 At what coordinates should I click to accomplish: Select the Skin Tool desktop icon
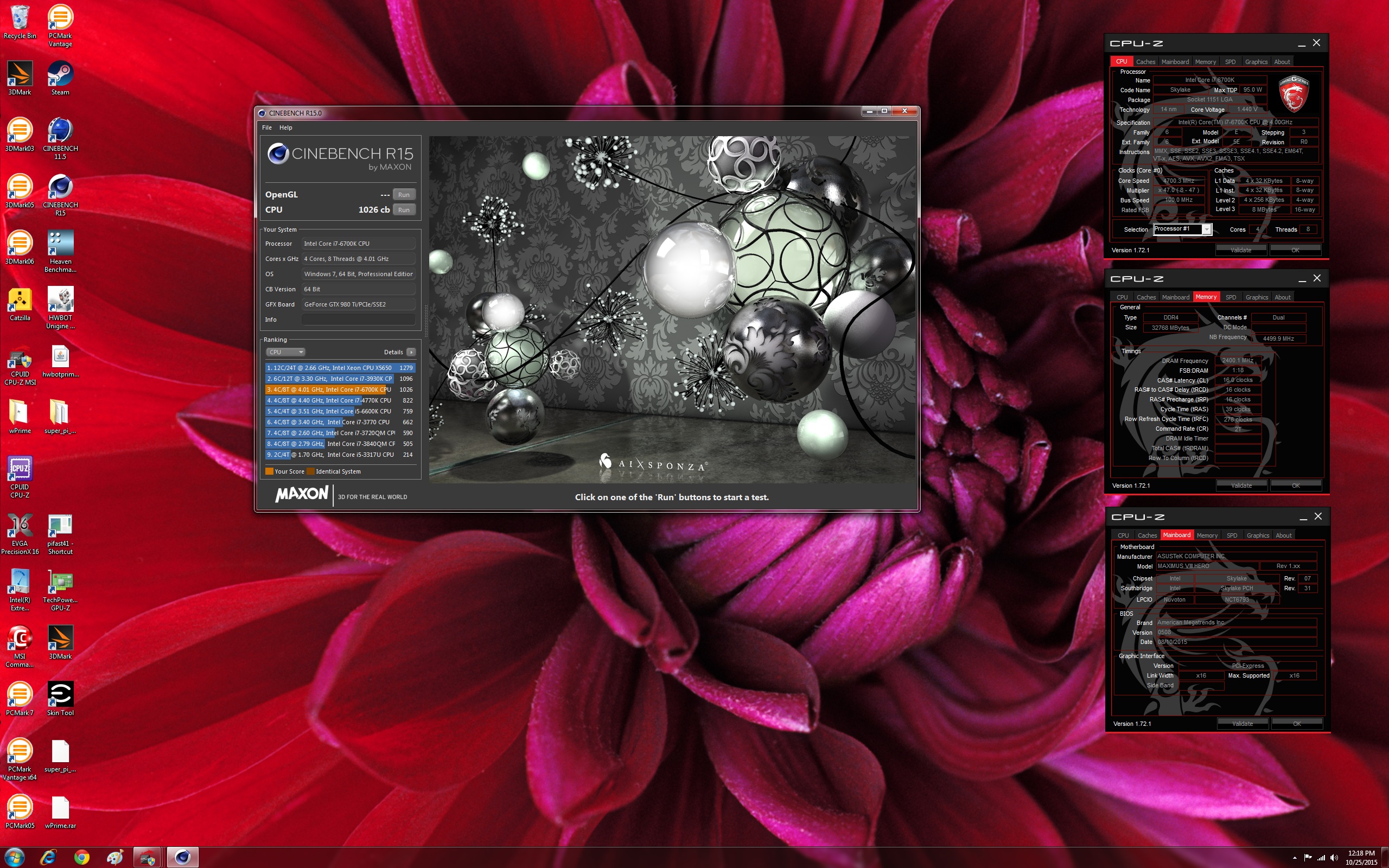[60, 698]
